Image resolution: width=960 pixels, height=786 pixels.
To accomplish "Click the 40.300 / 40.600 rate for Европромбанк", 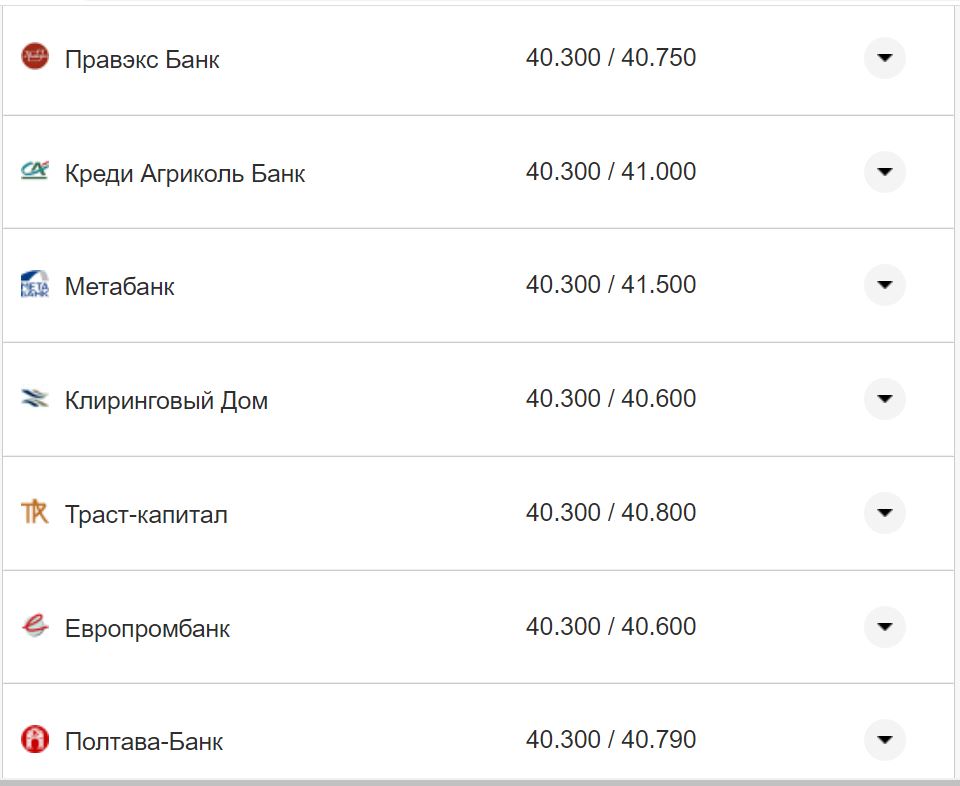I will coord(611,626).
